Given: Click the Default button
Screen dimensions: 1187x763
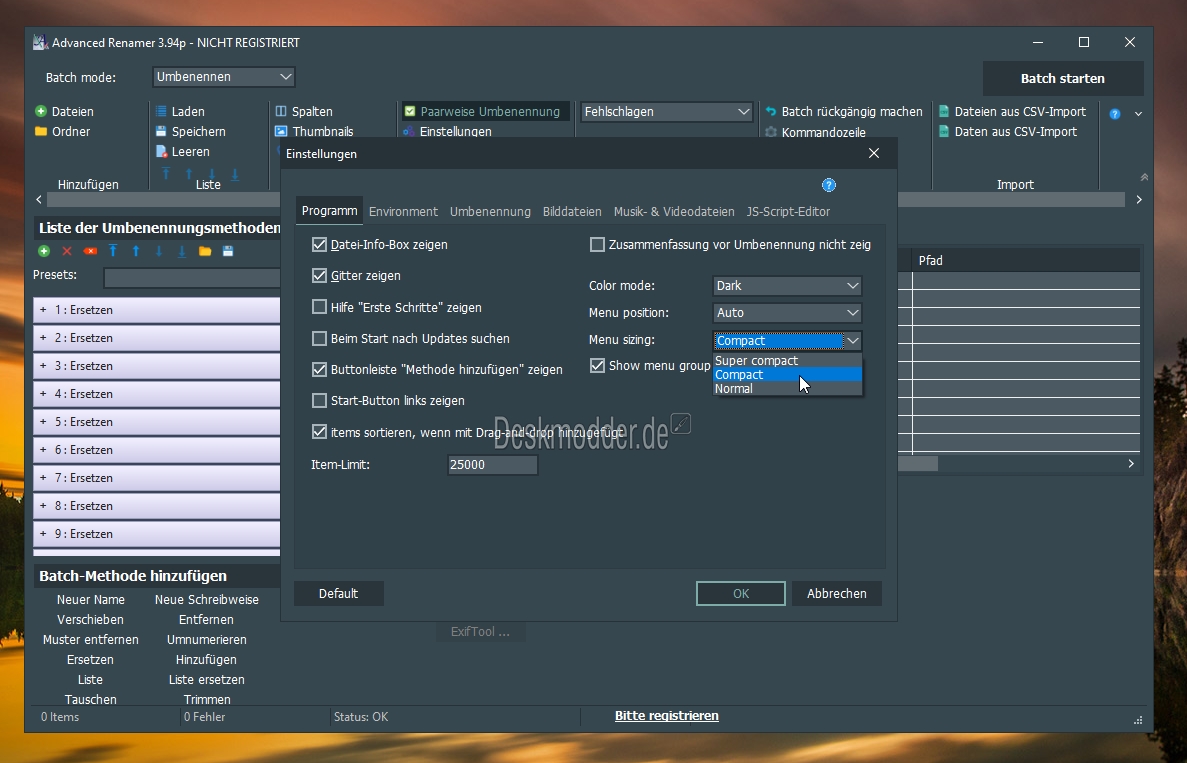Looking at the screenshot, I should 338,593.
